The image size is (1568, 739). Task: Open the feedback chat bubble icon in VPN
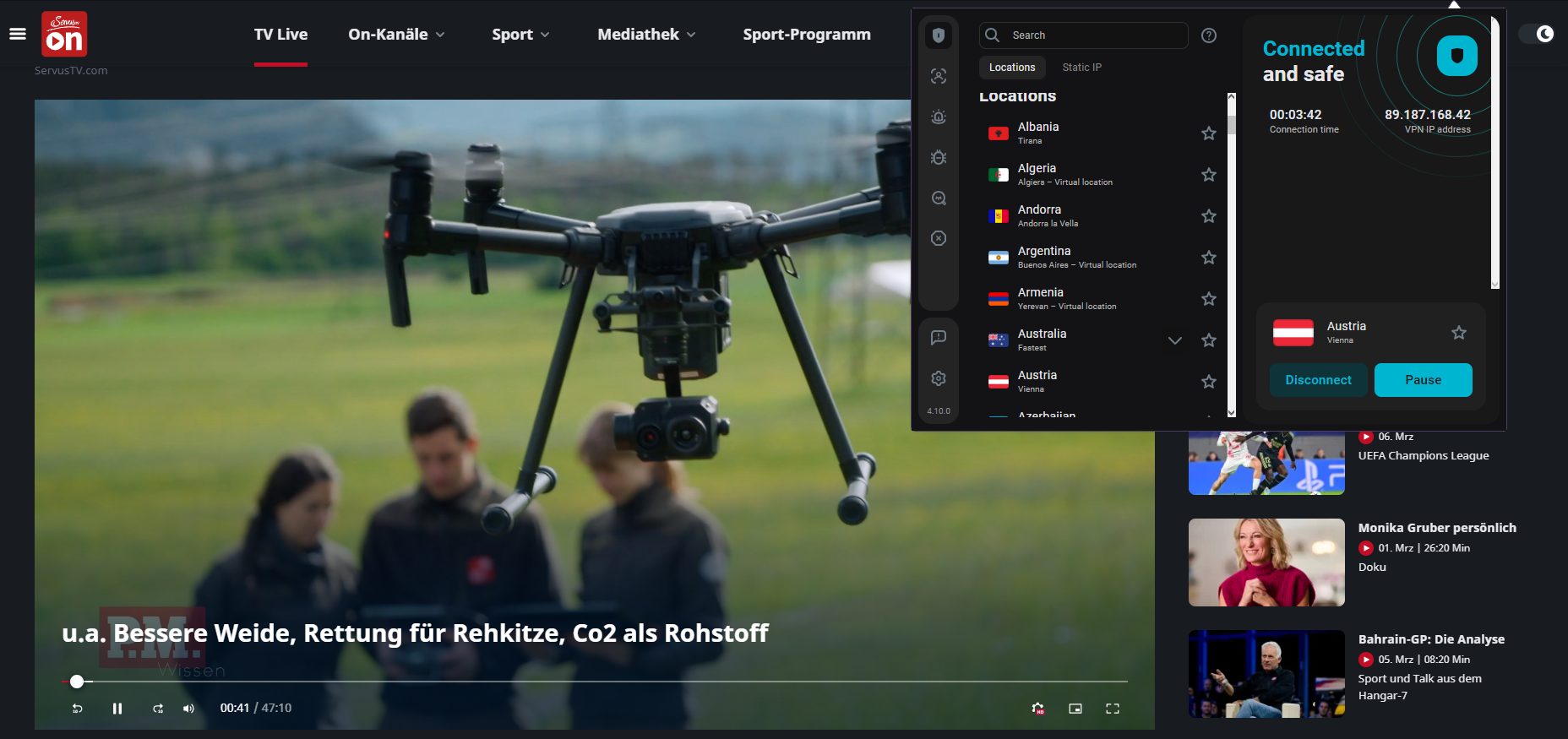[x=939, y=338]
